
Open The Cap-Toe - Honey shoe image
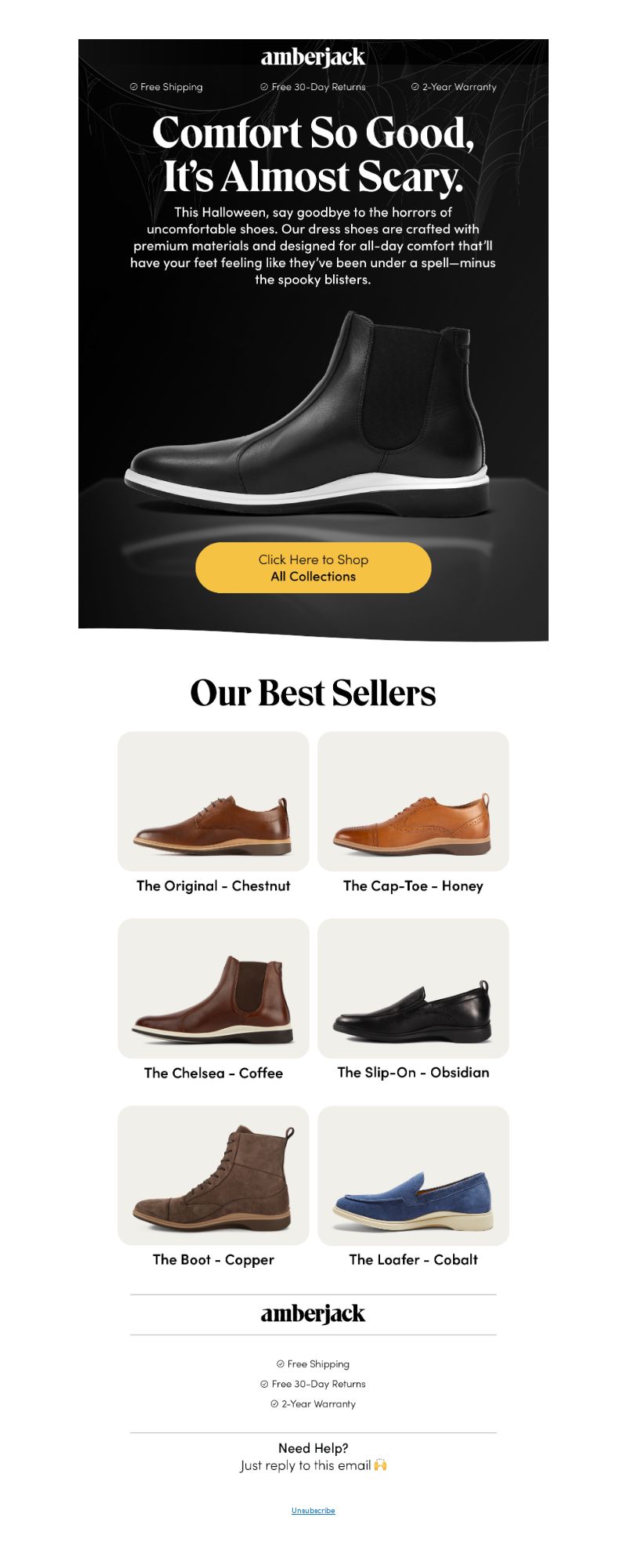413,801
